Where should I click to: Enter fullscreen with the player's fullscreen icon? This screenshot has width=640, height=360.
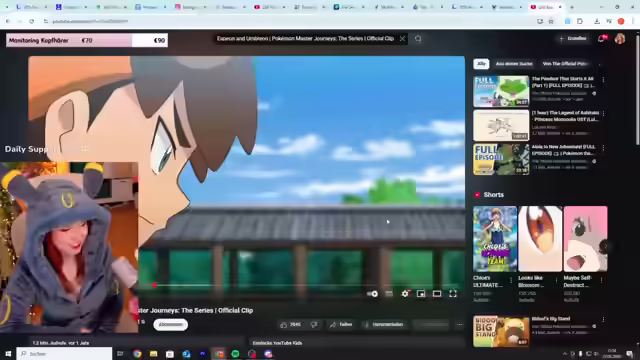453,294
